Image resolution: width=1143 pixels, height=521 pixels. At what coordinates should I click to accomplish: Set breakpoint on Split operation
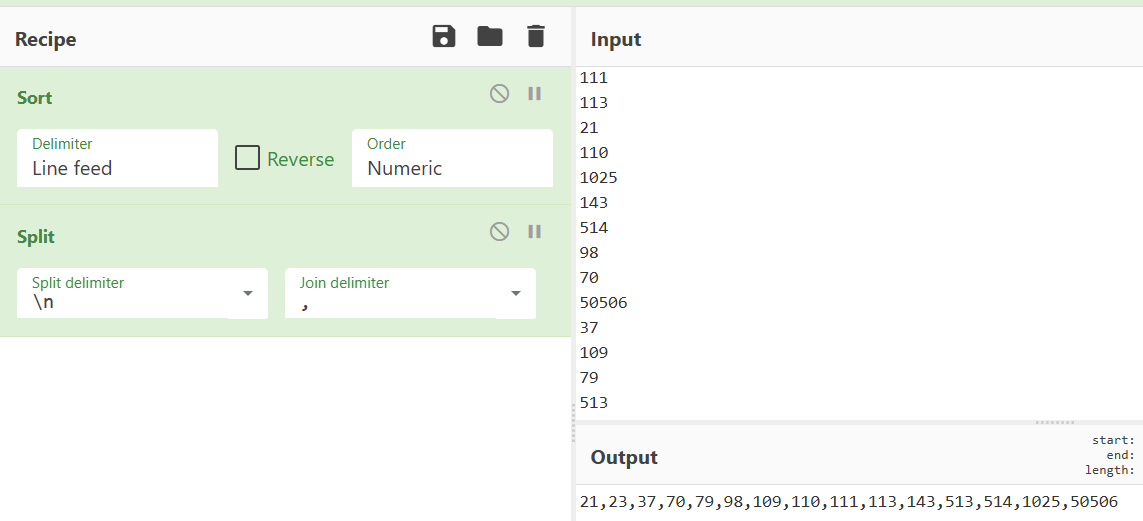click(534, 232)
